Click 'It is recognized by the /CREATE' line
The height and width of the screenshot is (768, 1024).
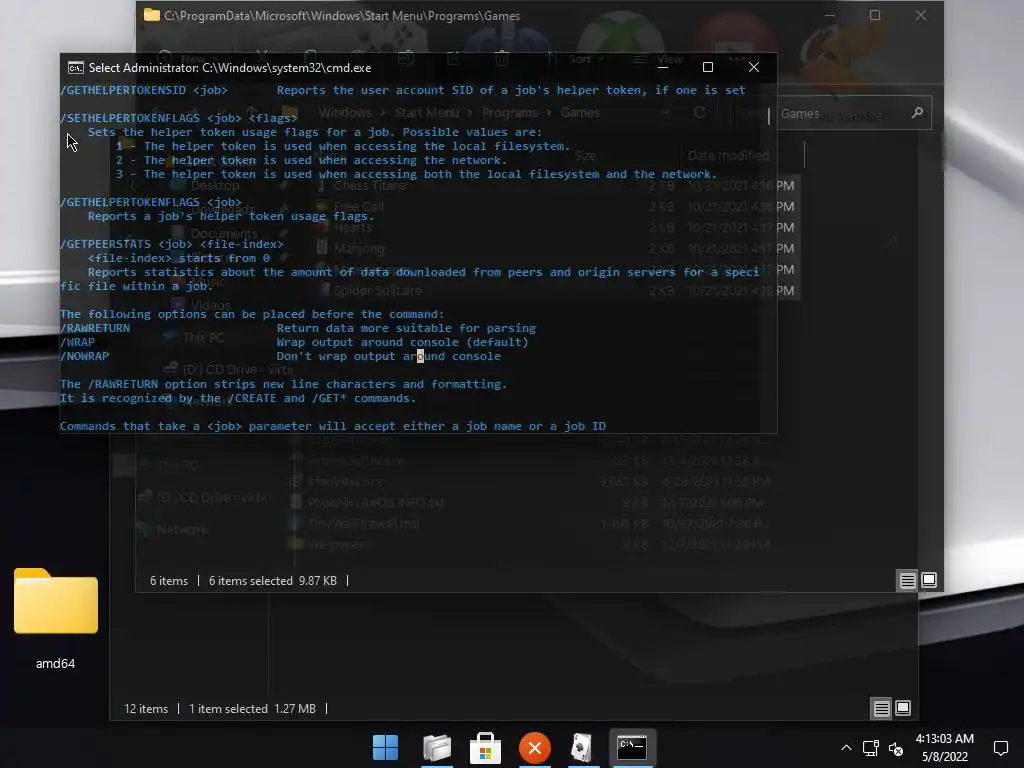(x=238, y=398)
